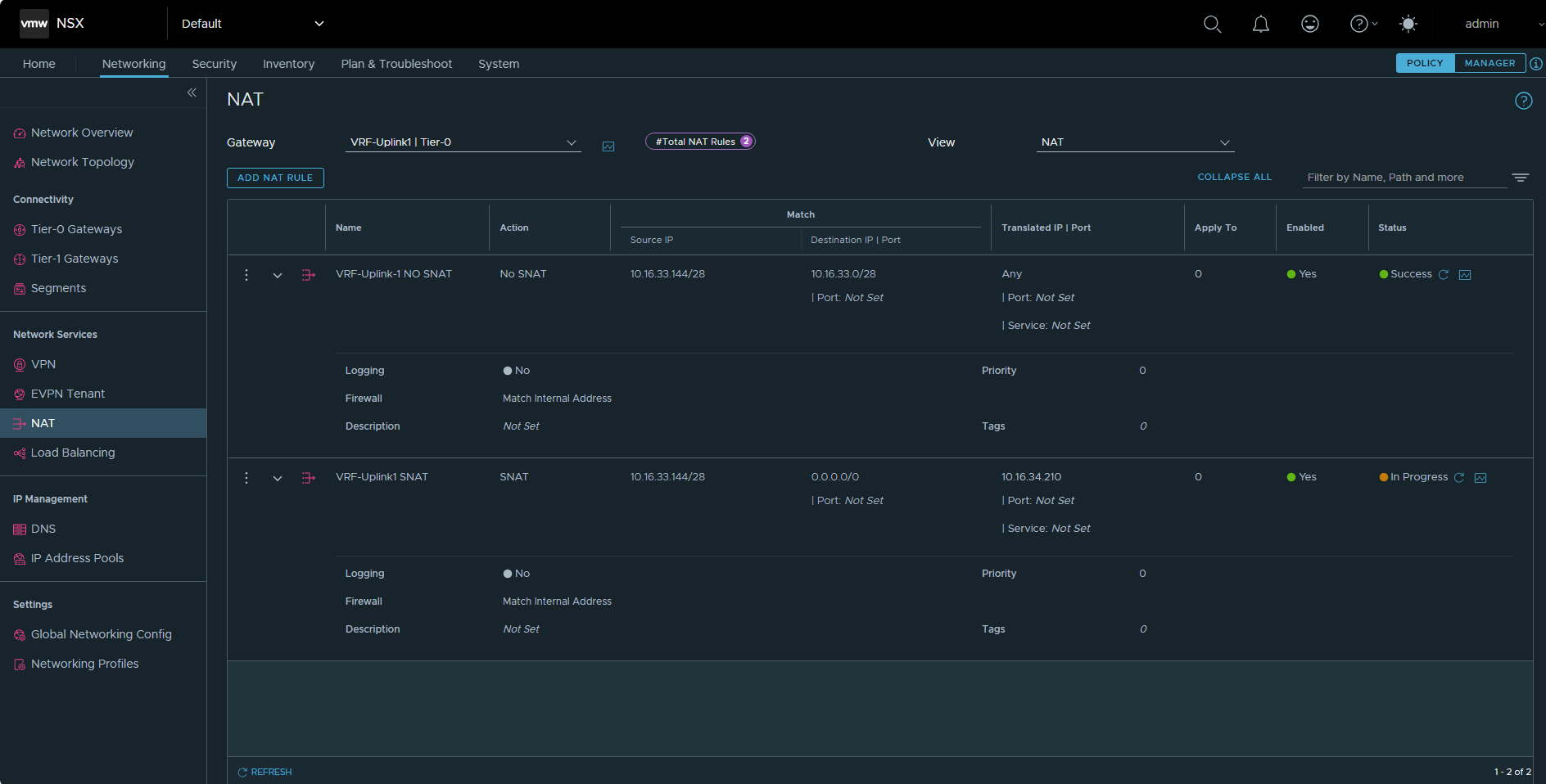Open actions menu for VRF-Uplink1 SNAT

pos(246,478)
